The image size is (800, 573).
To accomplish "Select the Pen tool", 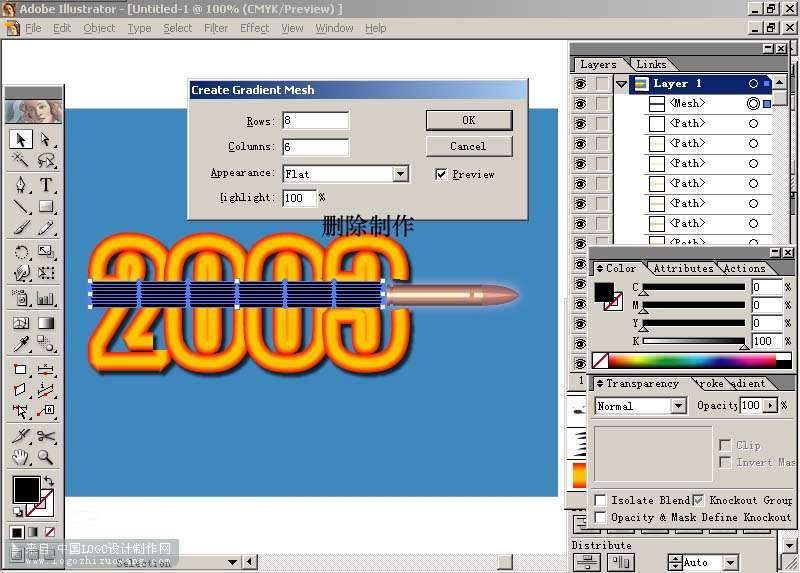I will click(20, 184).
